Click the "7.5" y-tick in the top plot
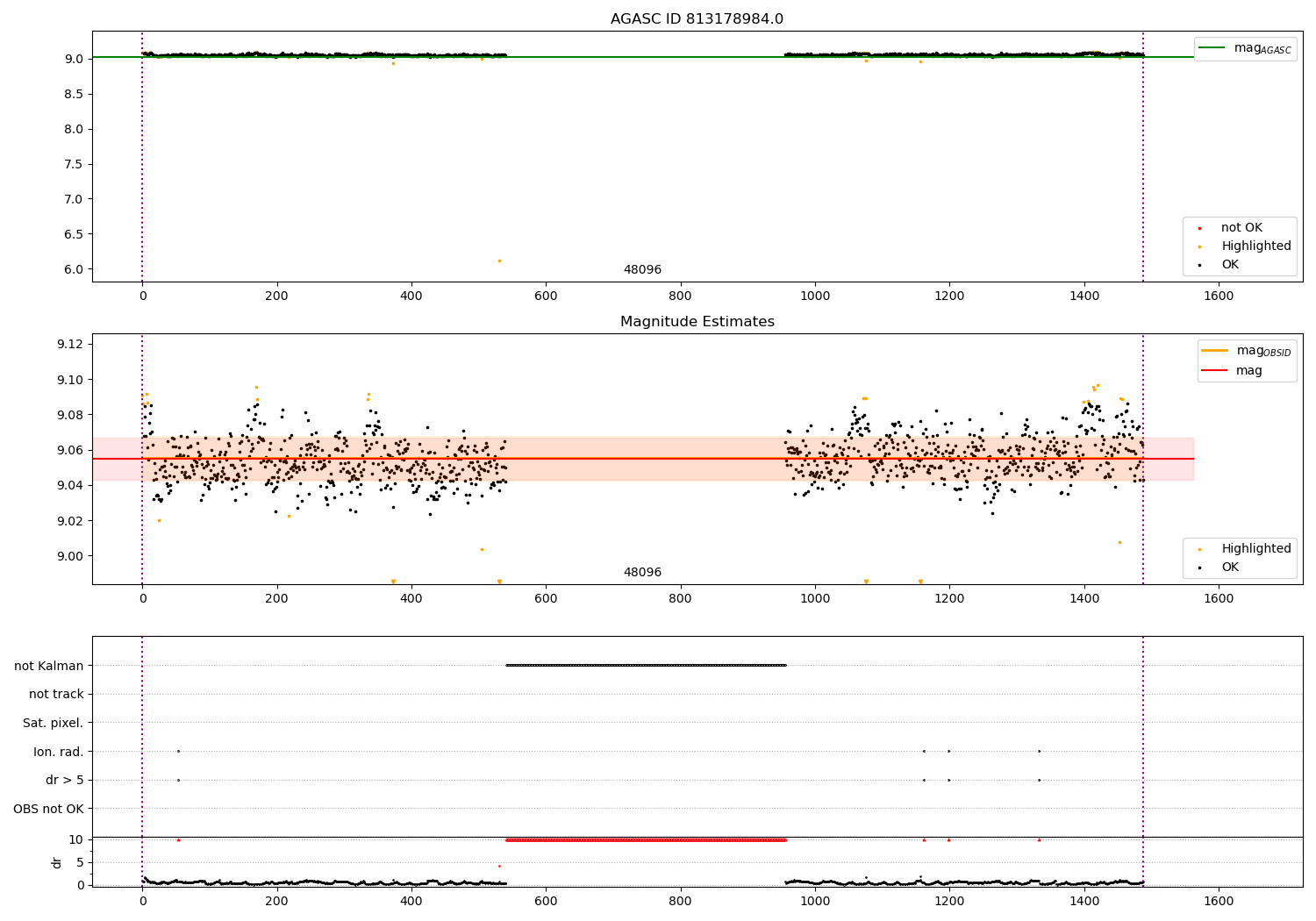The height and width of the screenshot is (921, 1316). [x=74, y=164]
